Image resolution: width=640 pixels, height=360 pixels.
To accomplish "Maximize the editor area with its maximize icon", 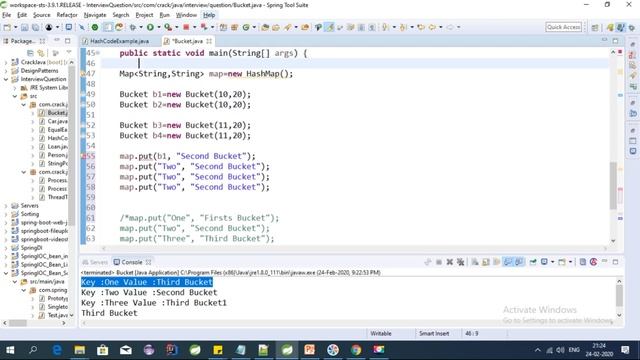I will click(615, 40).
